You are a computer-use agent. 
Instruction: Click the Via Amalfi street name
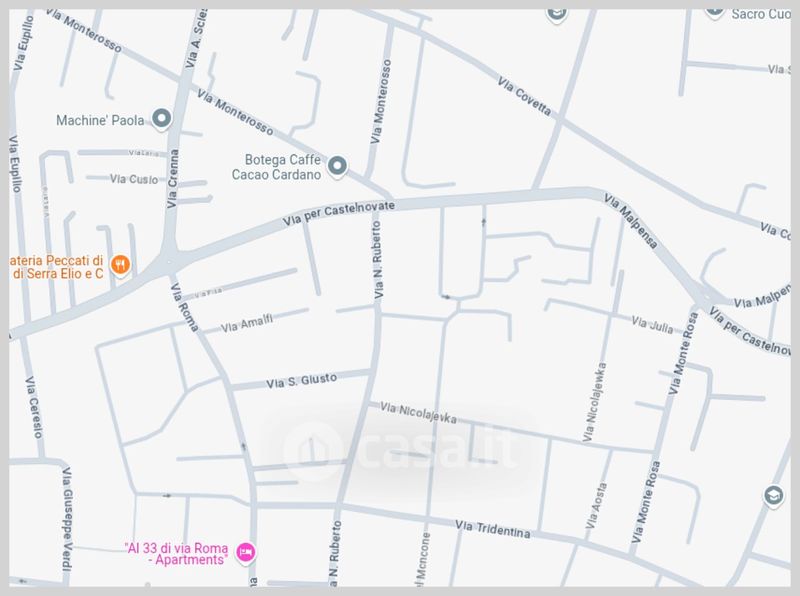pos(247,323)
